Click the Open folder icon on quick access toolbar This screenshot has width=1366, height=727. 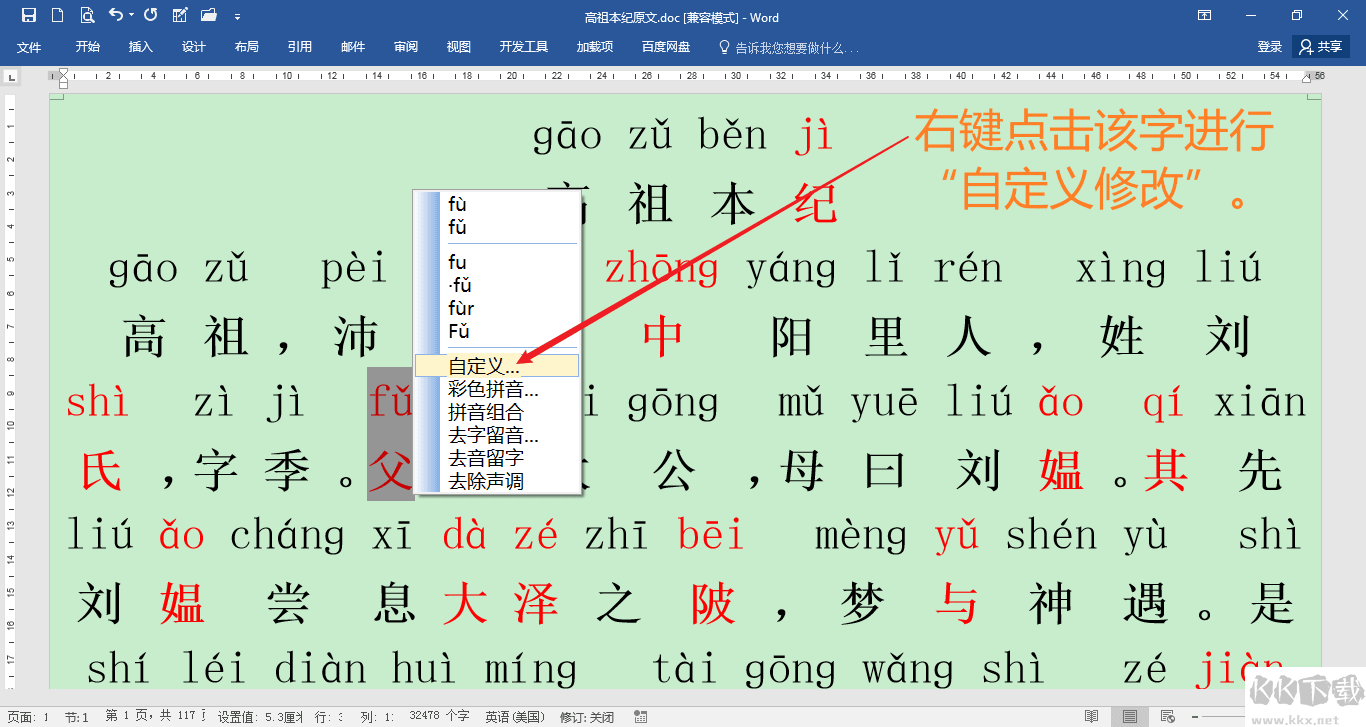pyautogui.click(x=209, y=14)
